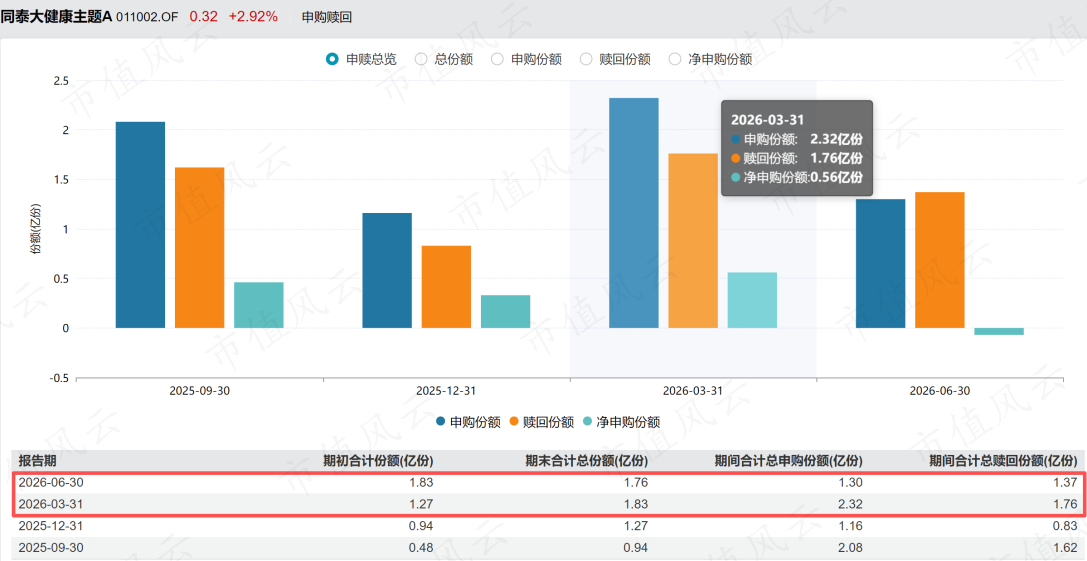Click 2.08 申购 cell in 2025-09-30 row
This screenshot has height=561, width=1087.
point(852,547)
